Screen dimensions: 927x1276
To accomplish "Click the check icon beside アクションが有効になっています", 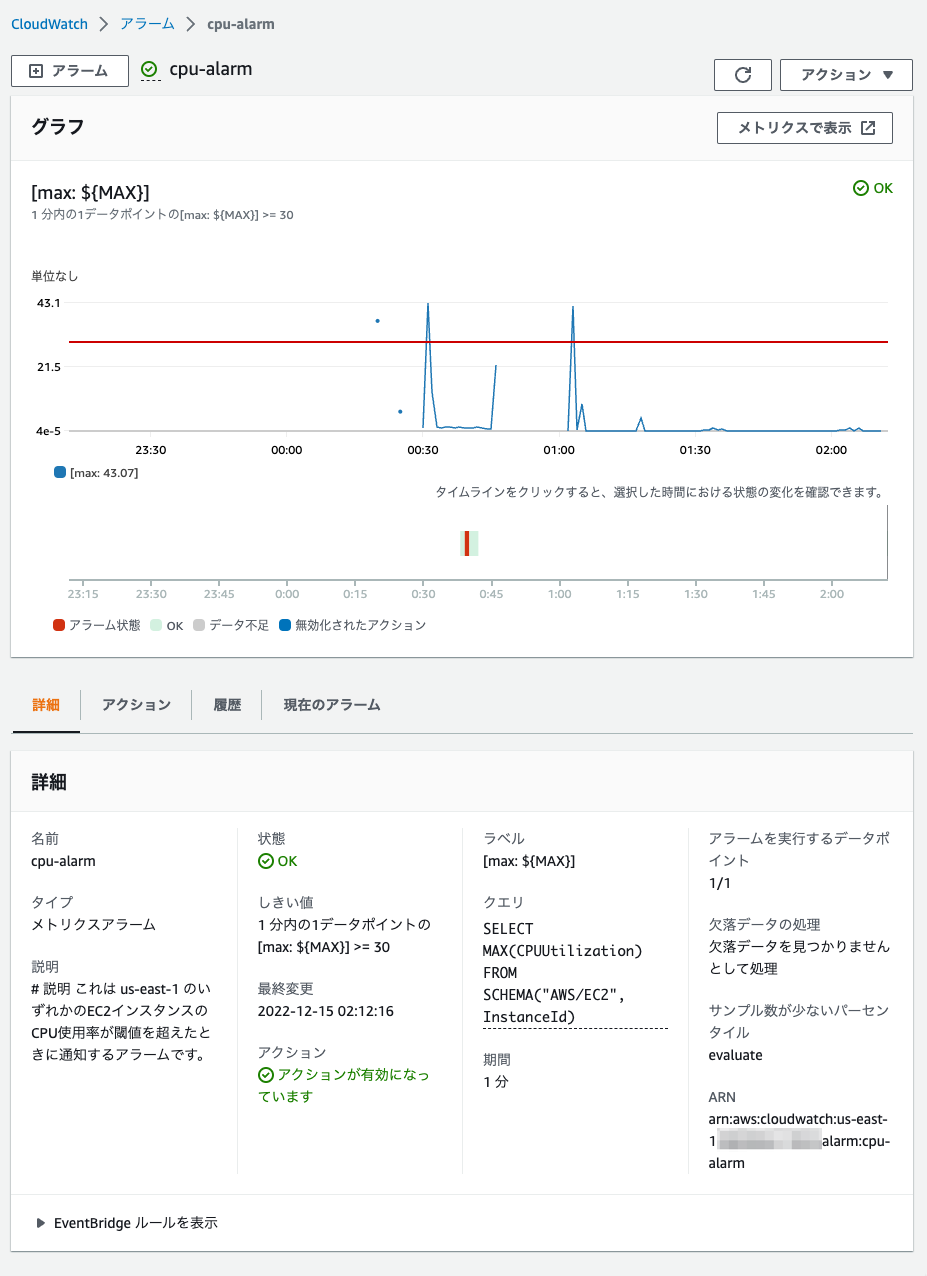I will click(x=264, y=1075).
